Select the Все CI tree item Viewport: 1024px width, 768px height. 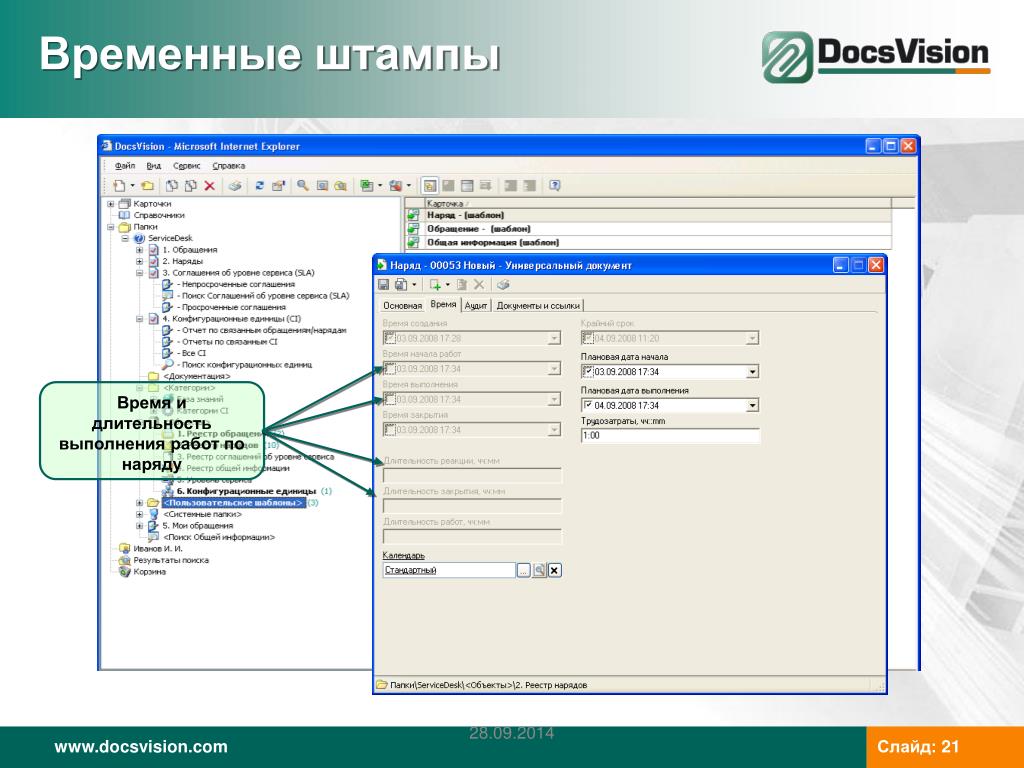tap(193, 353)
